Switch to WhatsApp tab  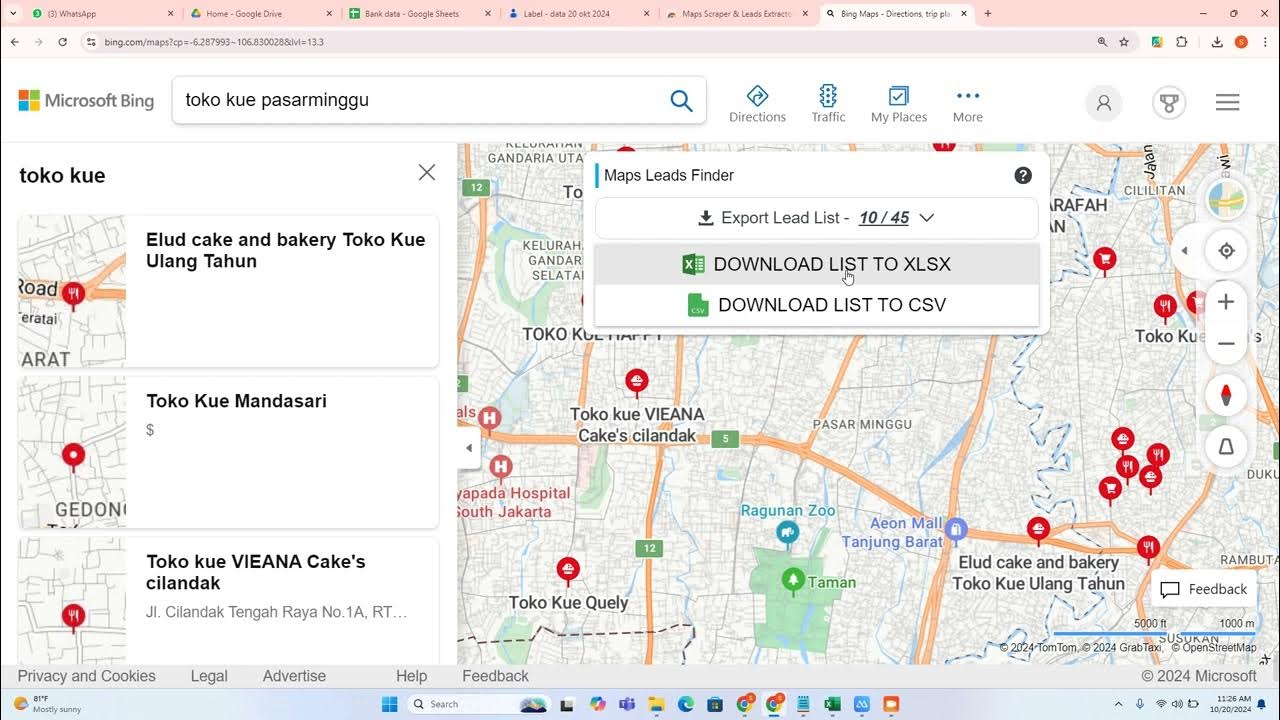tap(100, 14)
